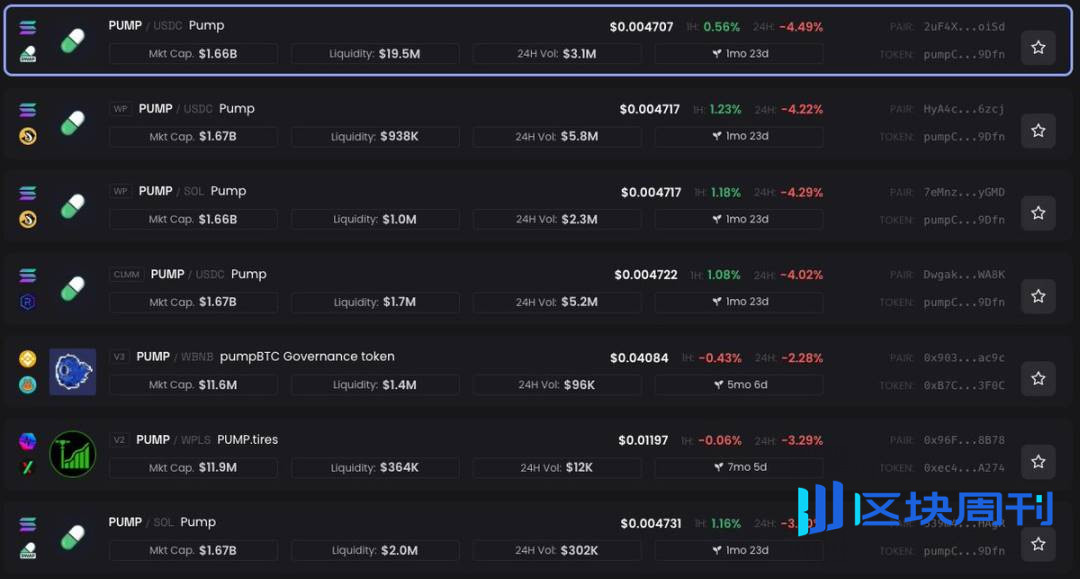Favorite the PUMP.tires pair with star
The image size is (1080, 579).
click(x=1038, y=461)
